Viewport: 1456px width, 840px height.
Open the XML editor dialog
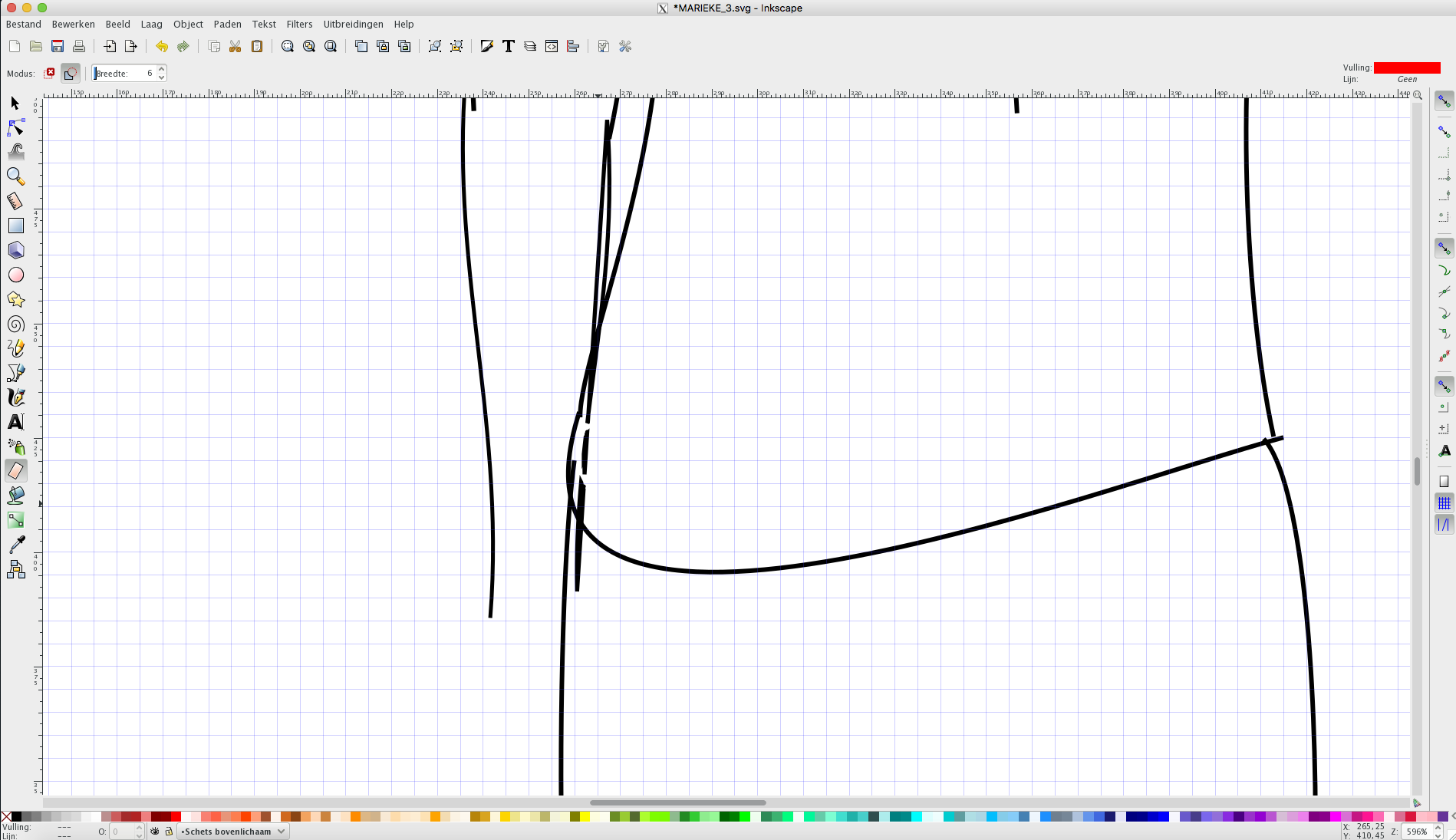[x=552, y=47]
